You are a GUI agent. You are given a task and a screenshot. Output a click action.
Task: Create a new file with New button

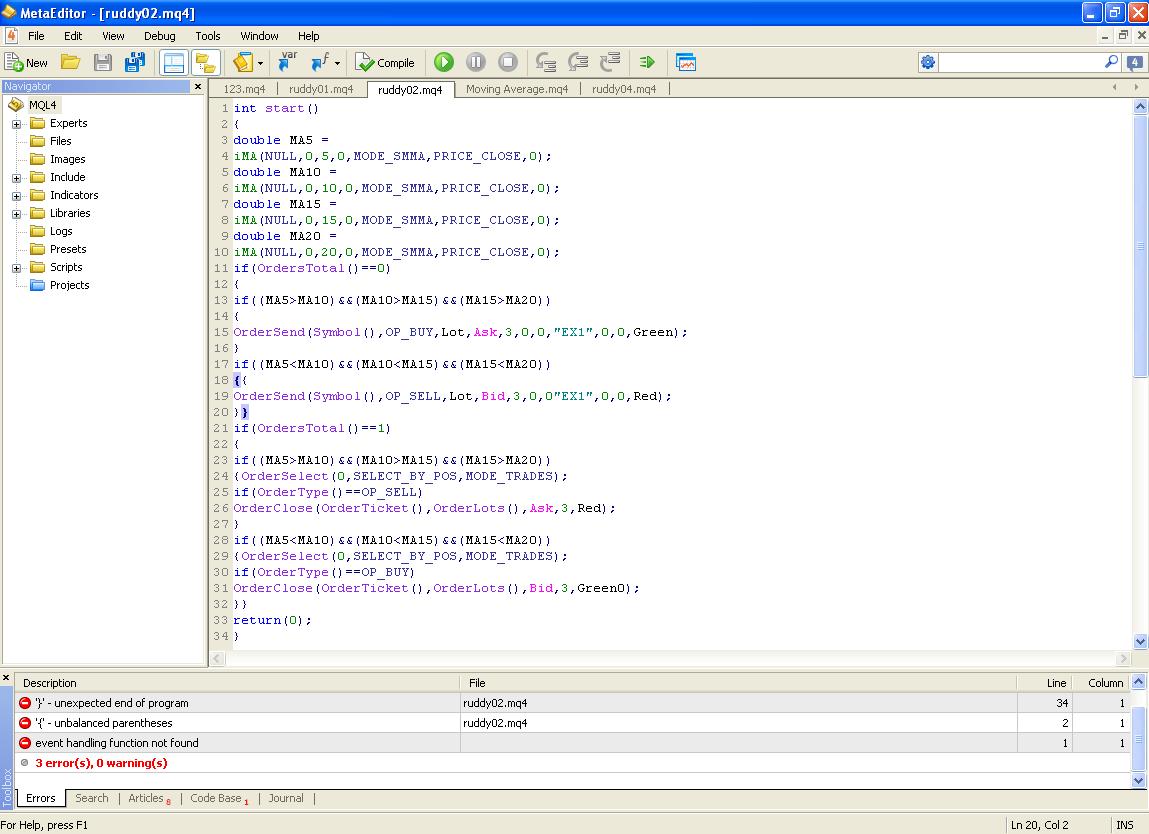[26, 62]
